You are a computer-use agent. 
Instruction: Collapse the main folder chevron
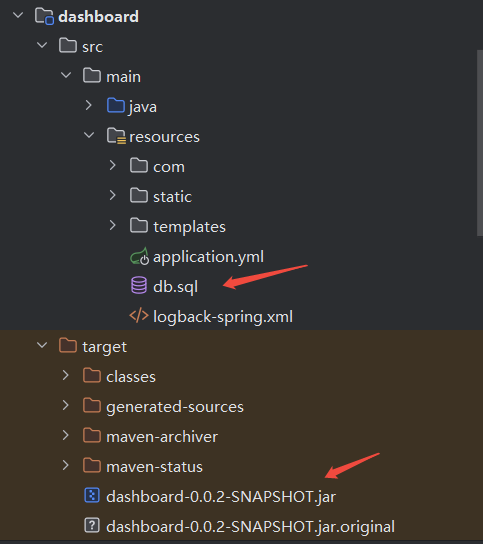coord(66,75)
